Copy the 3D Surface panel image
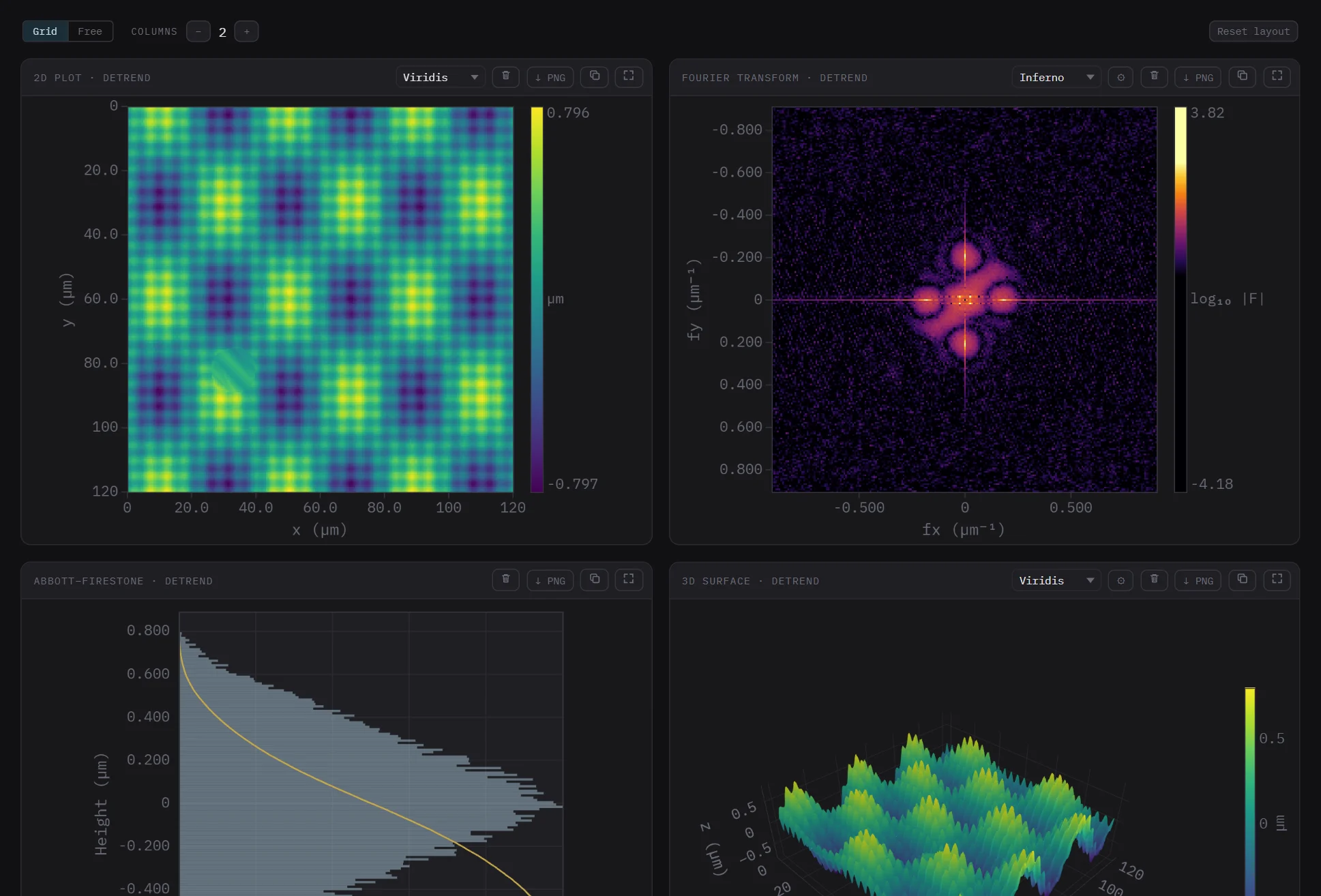The height and width of the screenshot is (896, 1321). point(1242,580)
